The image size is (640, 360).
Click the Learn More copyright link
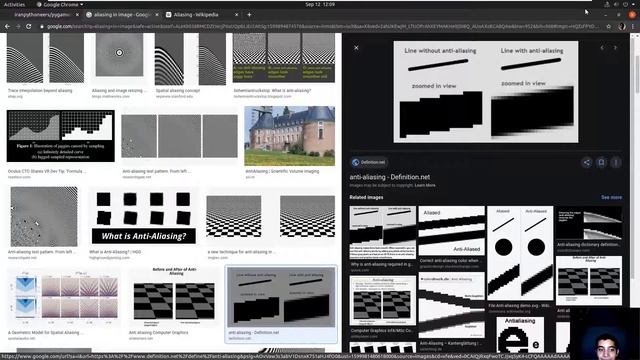pyautogui.click(x=425, y=185)
